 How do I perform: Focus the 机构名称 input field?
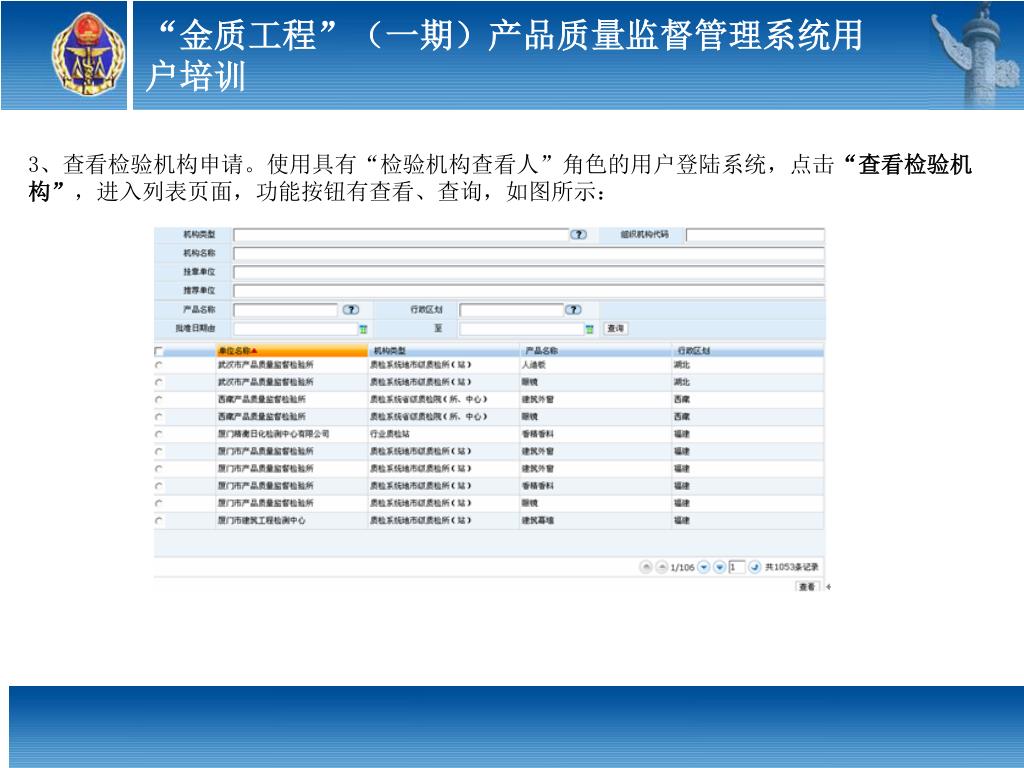point(529,253)
